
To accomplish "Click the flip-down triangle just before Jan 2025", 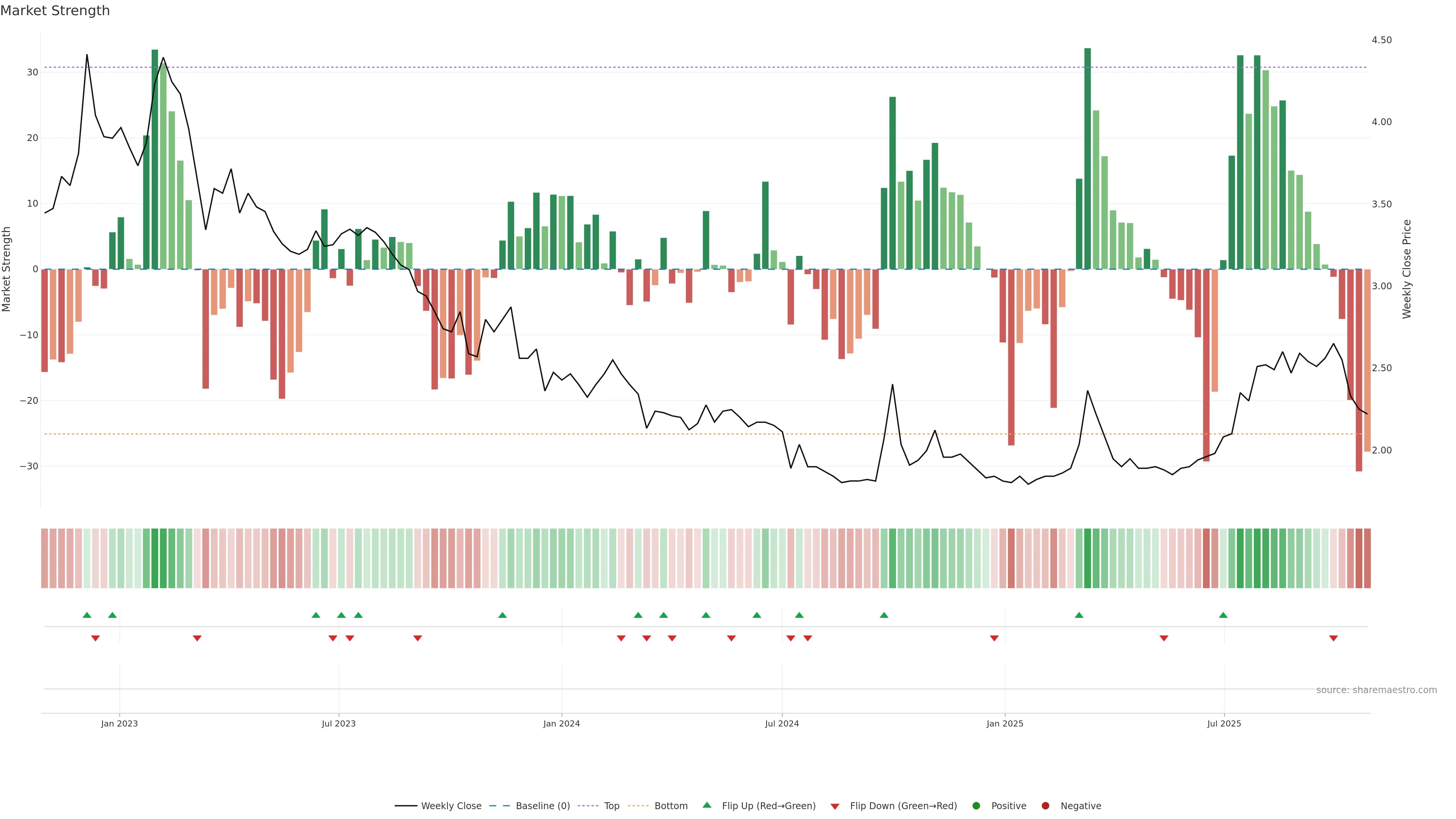I will point(994,638).
